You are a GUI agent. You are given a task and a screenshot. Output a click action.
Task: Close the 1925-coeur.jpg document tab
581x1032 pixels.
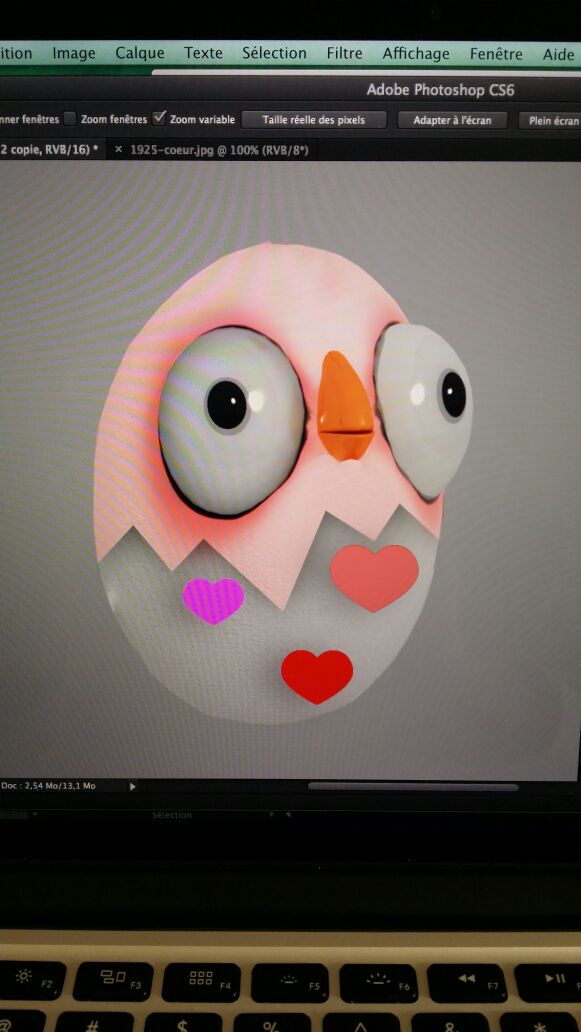click(118, 149)
